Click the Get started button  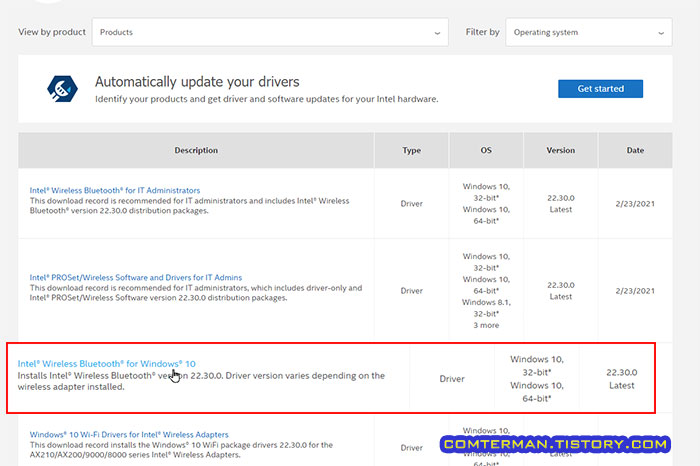(x=600, y=89)
